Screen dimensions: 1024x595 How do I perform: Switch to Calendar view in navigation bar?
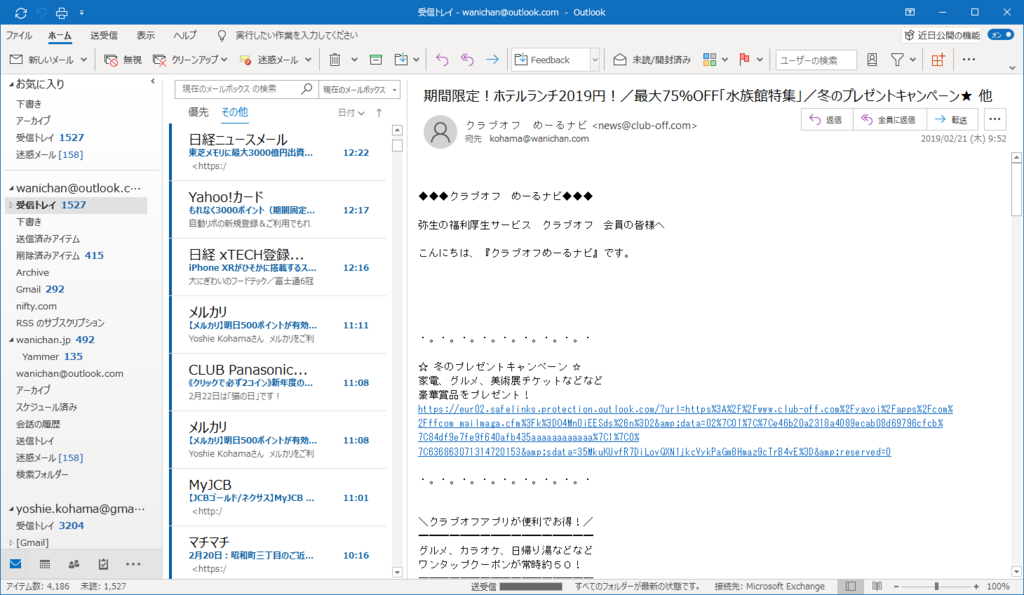point(44,564)
